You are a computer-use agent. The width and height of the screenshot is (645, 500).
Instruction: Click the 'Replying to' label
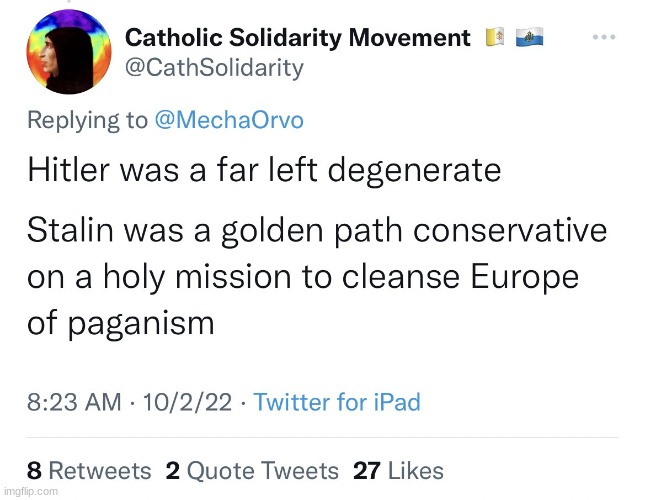87,121
